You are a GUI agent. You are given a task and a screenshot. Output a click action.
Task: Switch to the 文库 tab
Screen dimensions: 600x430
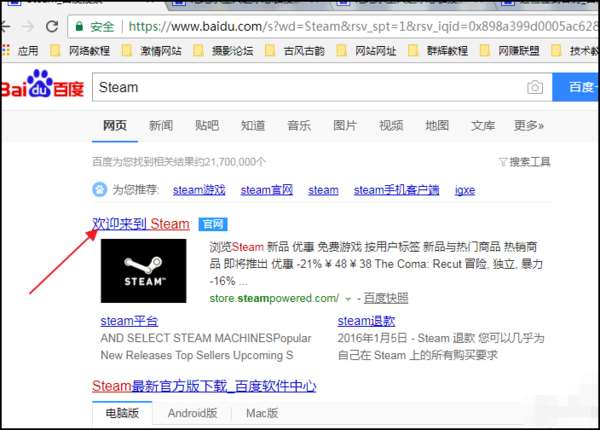pyautogui.click(x=483, y=125)
